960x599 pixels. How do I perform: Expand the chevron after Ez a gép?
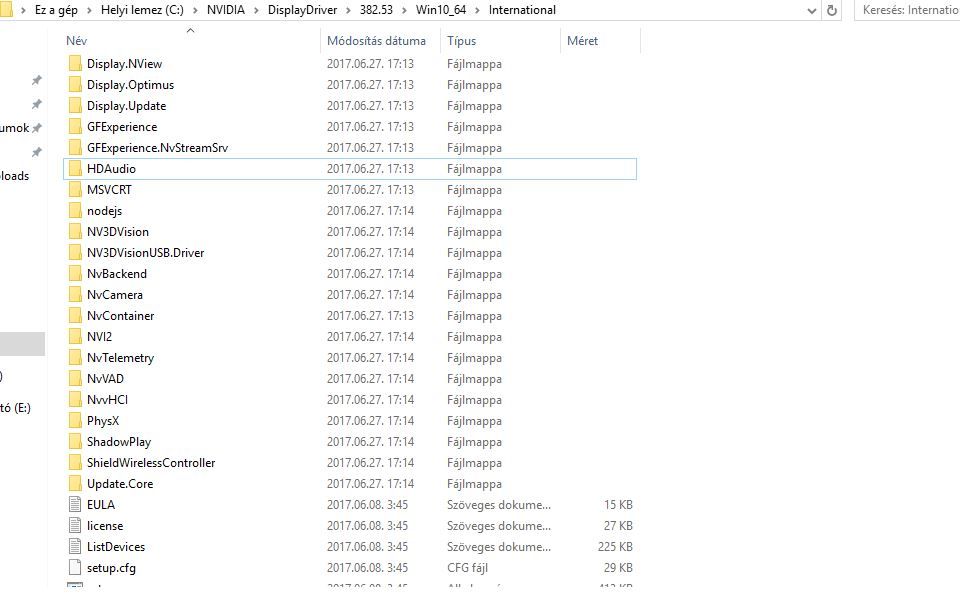[x=89, y=10]
